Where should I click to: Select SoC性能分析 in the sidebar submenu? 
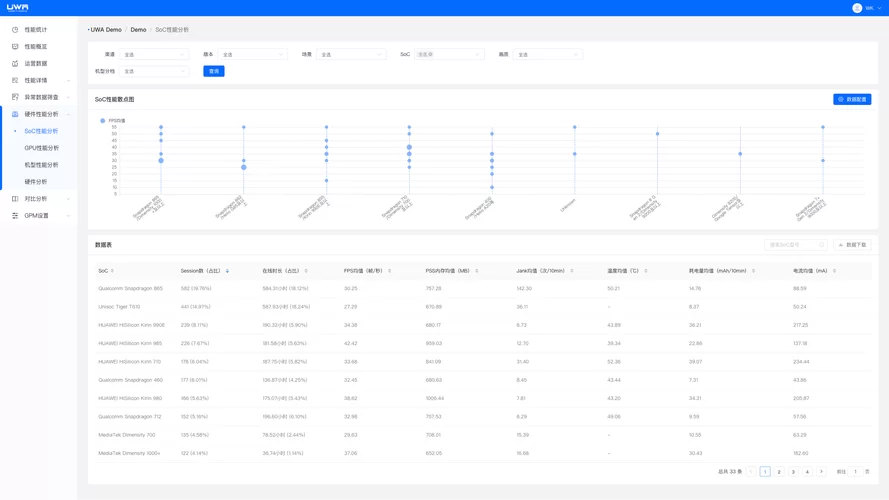(x=41, y=131)
